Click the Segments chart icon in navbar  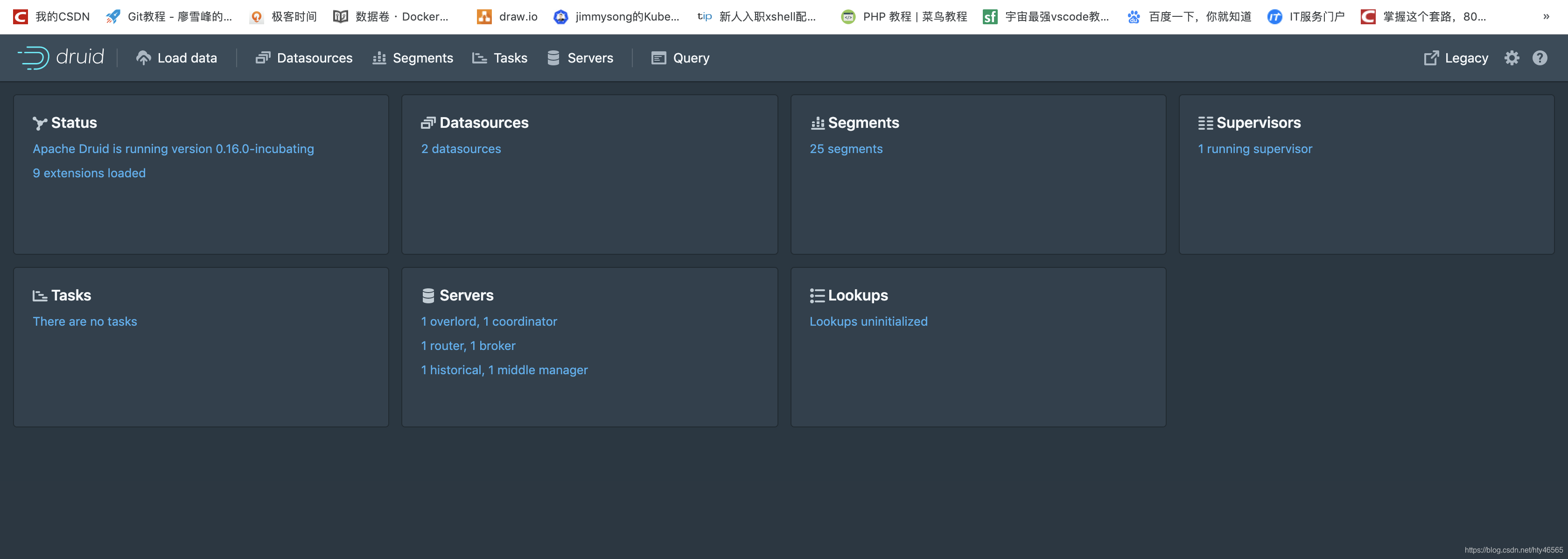pyautogui.click(x=379, y=58)
